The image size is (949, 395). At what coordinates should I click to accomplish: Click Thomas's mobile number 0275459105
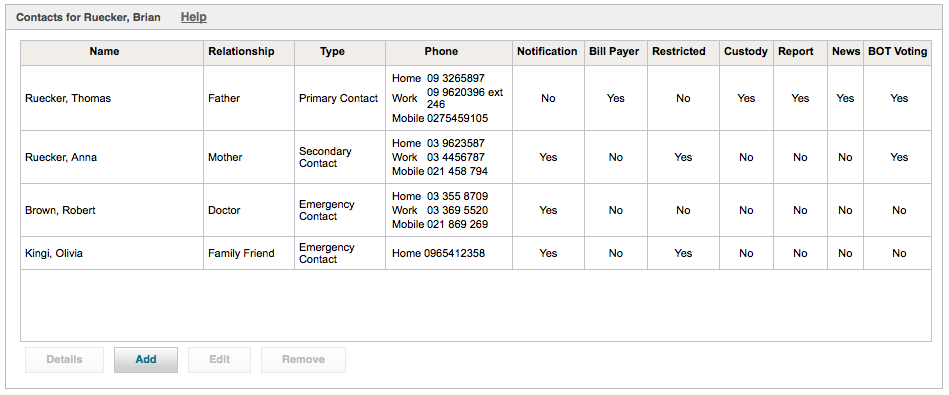tap(457, 118)
